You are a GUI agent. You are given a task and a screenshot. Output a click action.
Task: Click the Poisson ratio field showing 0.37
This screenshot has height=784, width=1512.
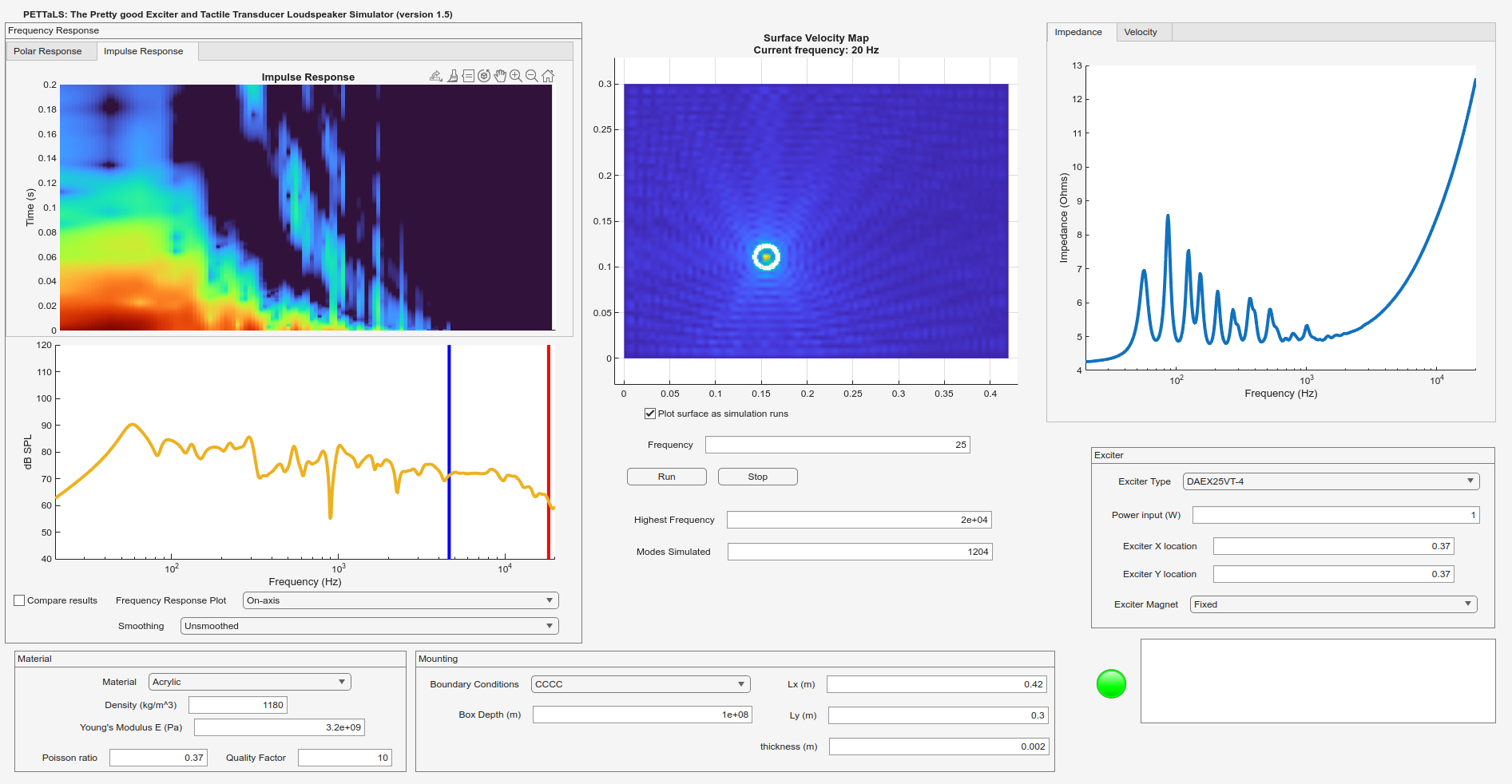pyautogui.click(x=158, y=758)
